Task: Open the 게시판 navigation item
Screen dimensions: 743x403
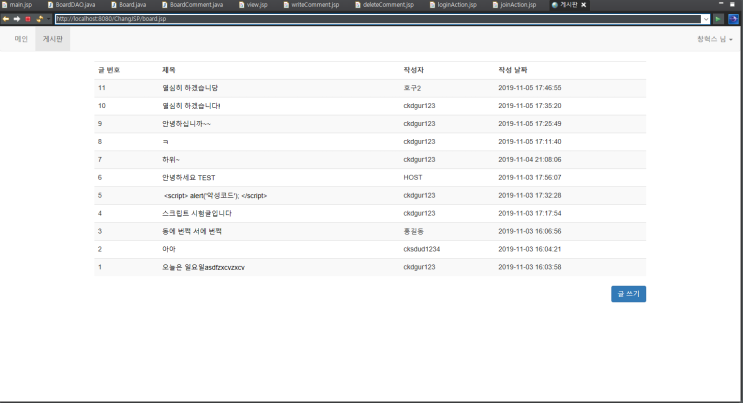Action: click(x=53, y=39)
